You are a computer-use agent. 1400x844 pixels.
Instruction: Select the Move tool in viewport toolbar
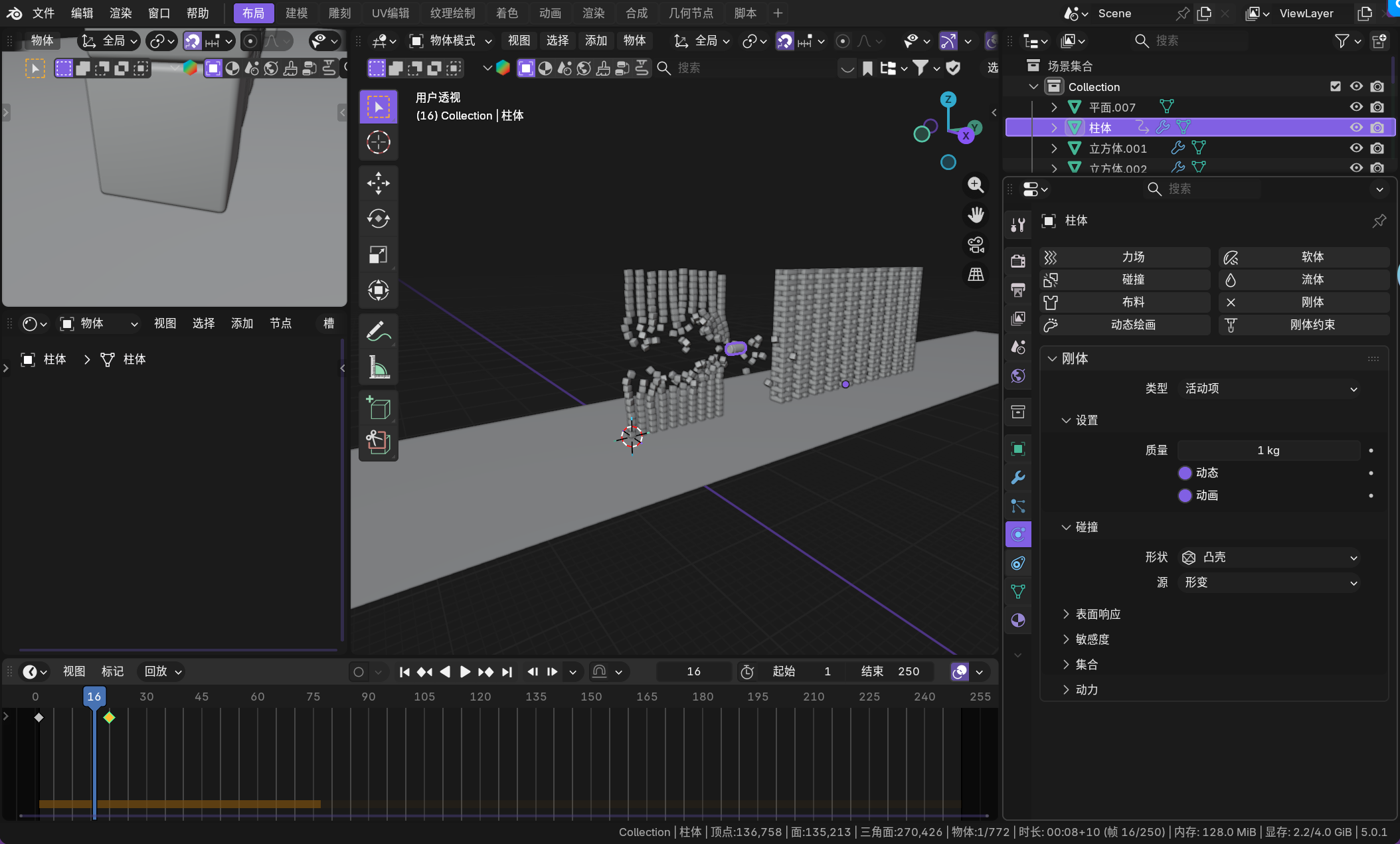378,183
